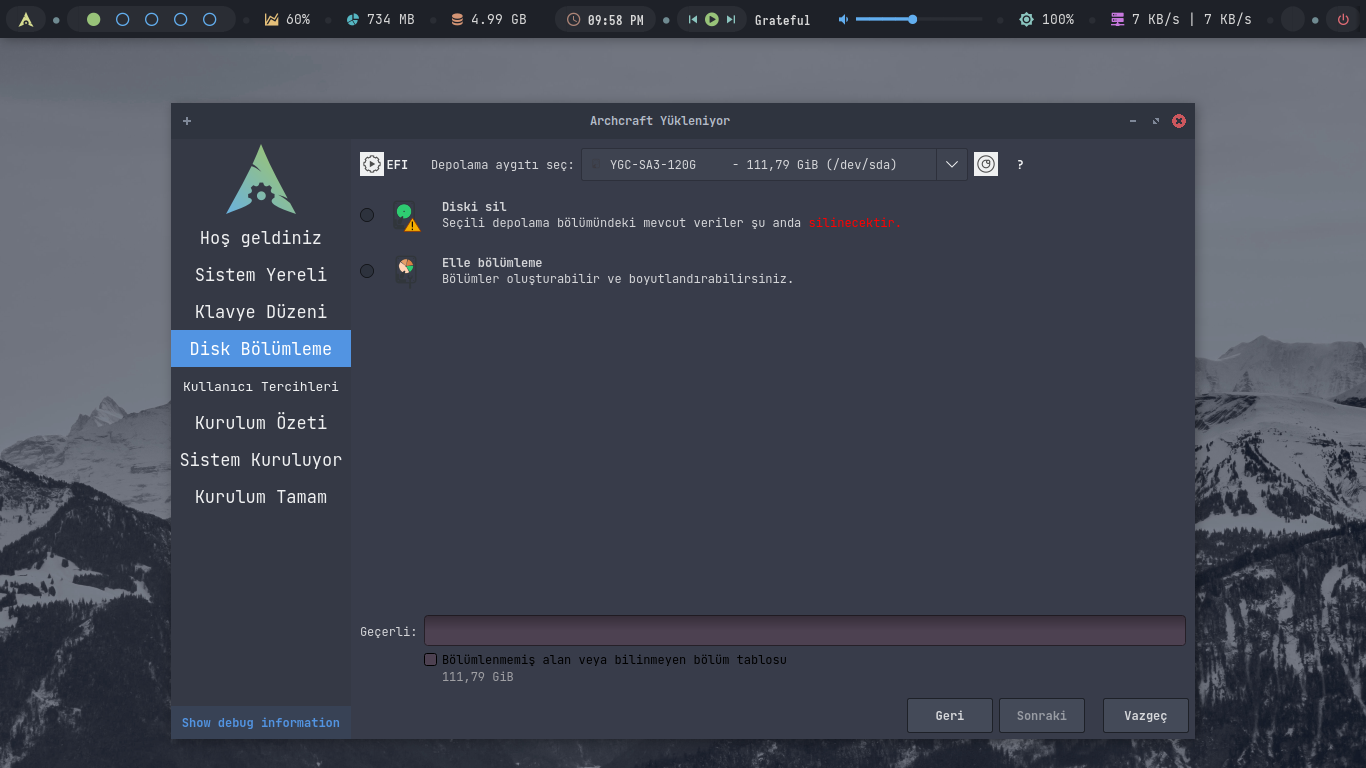Click the Vazgeç button
Viewport: 1366px width, 768px height.
pyautogui.click(x=1146, y=716)
